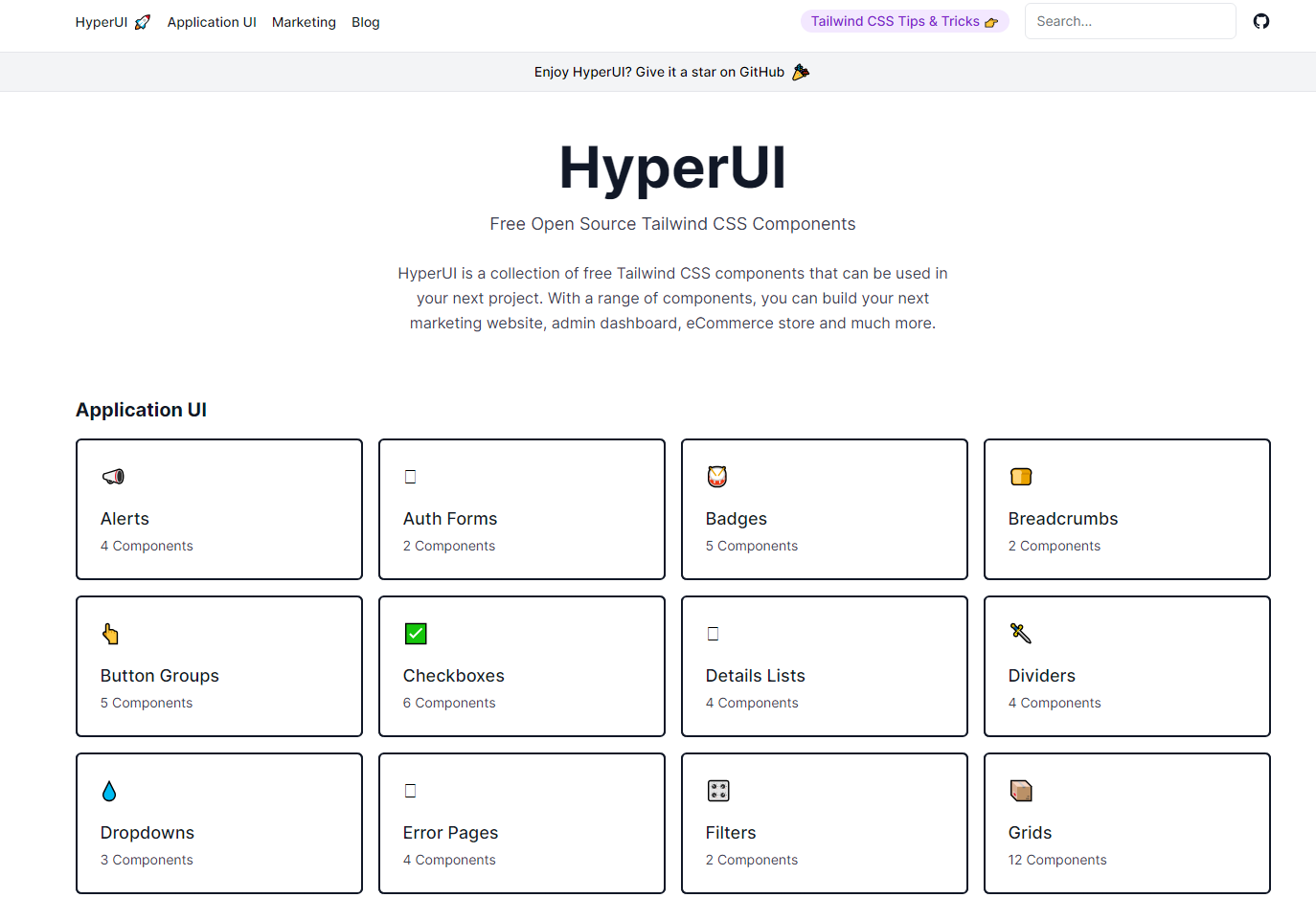This screenshot has width=1316, height=898.
Task: Click the green checkmark icon on Checkboxes card
Action: (416, 633)
